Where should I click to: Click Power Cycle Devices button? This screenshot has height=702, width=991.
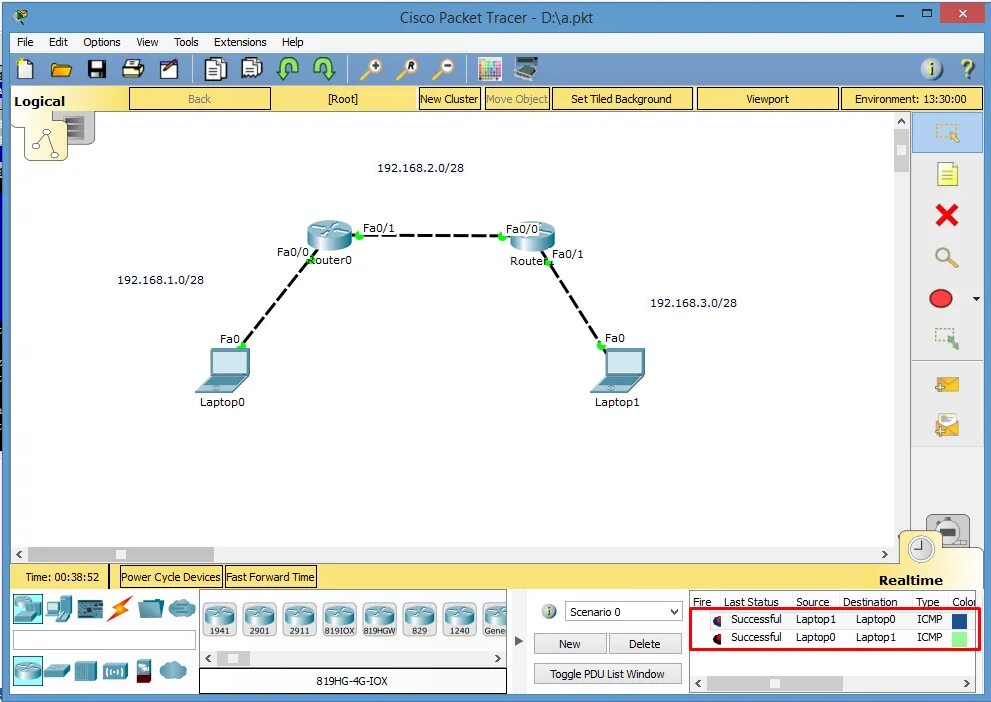point(171,577)
